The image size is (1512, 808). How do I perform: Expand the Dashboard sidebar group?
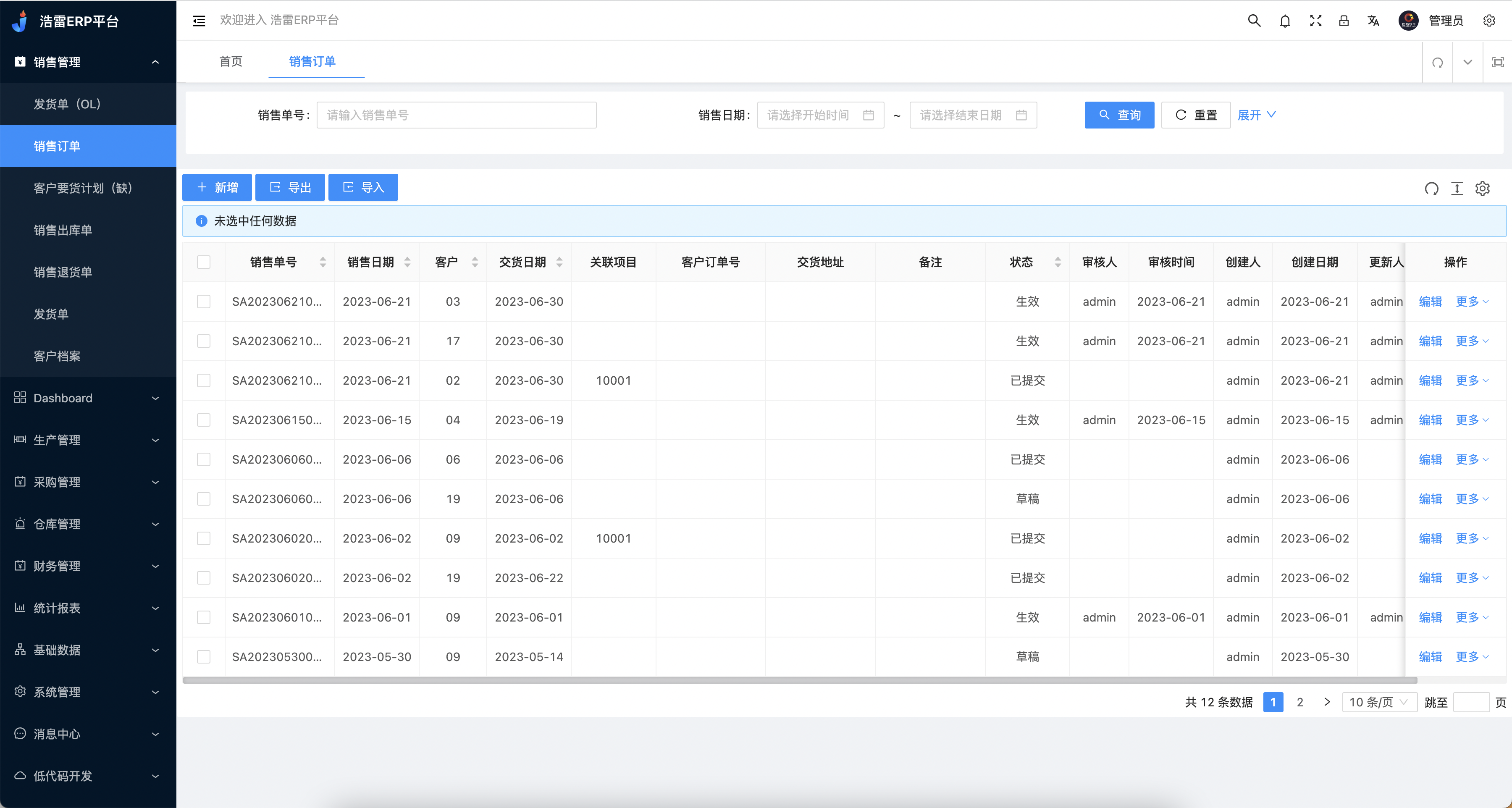[x=88, y=398]
